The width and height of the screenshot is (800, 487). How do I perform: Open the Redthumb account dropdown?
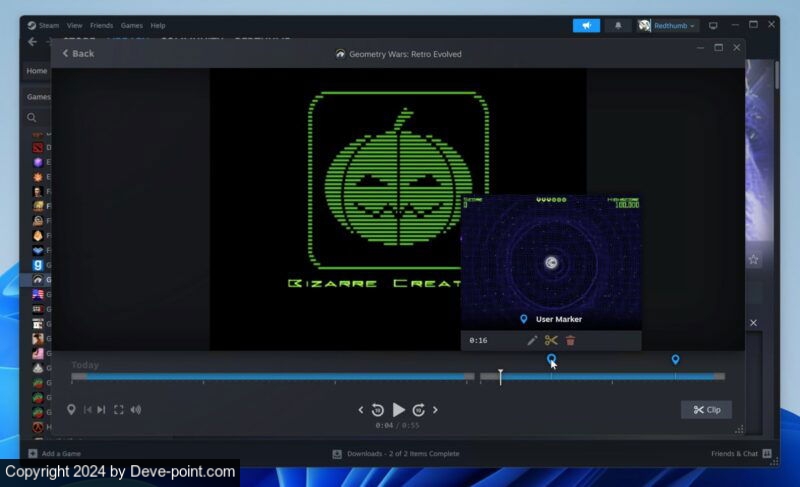pyautogui.click(x=667, y=25)
